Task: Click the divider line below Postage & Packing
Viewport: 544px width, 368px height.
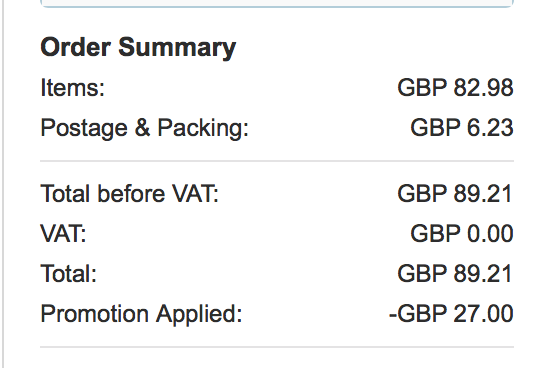Action: (x=277, y=161)
